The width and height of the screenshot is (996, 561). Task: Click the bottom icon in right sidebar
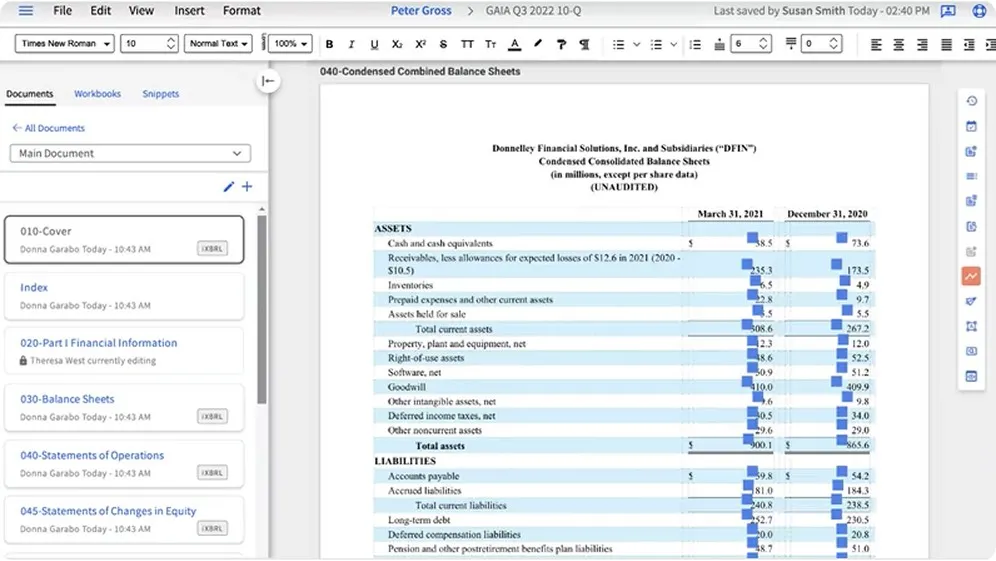971,376
